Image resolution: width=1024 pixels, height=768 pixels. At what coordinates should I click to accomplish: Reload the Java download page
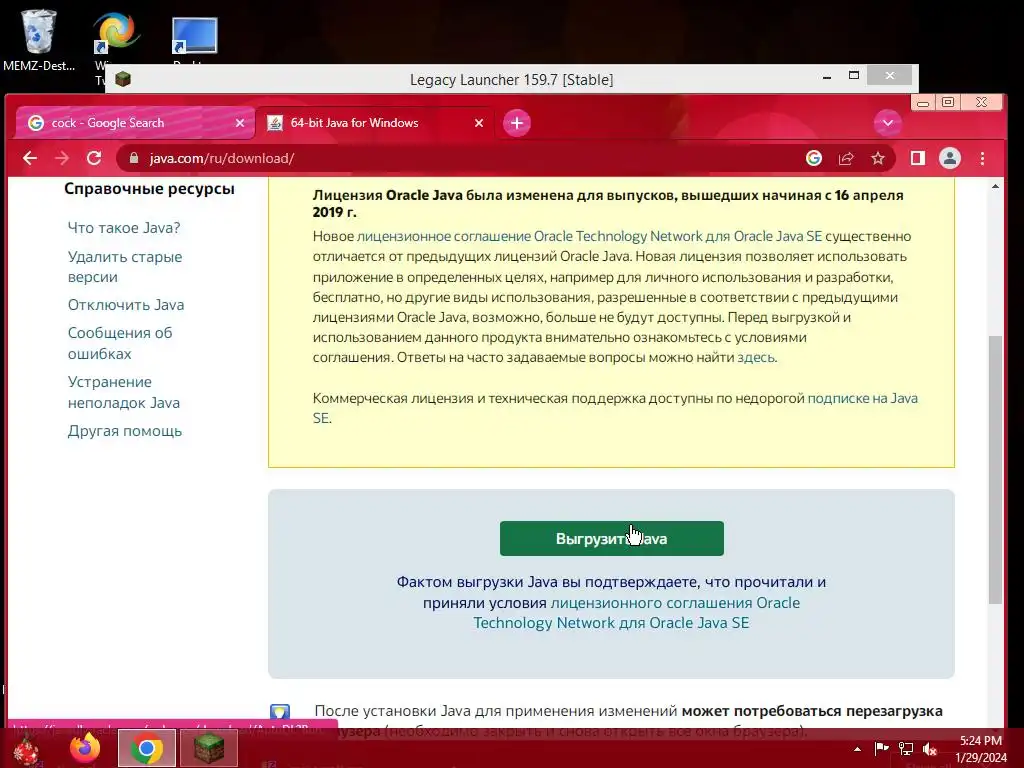(94, 158)
